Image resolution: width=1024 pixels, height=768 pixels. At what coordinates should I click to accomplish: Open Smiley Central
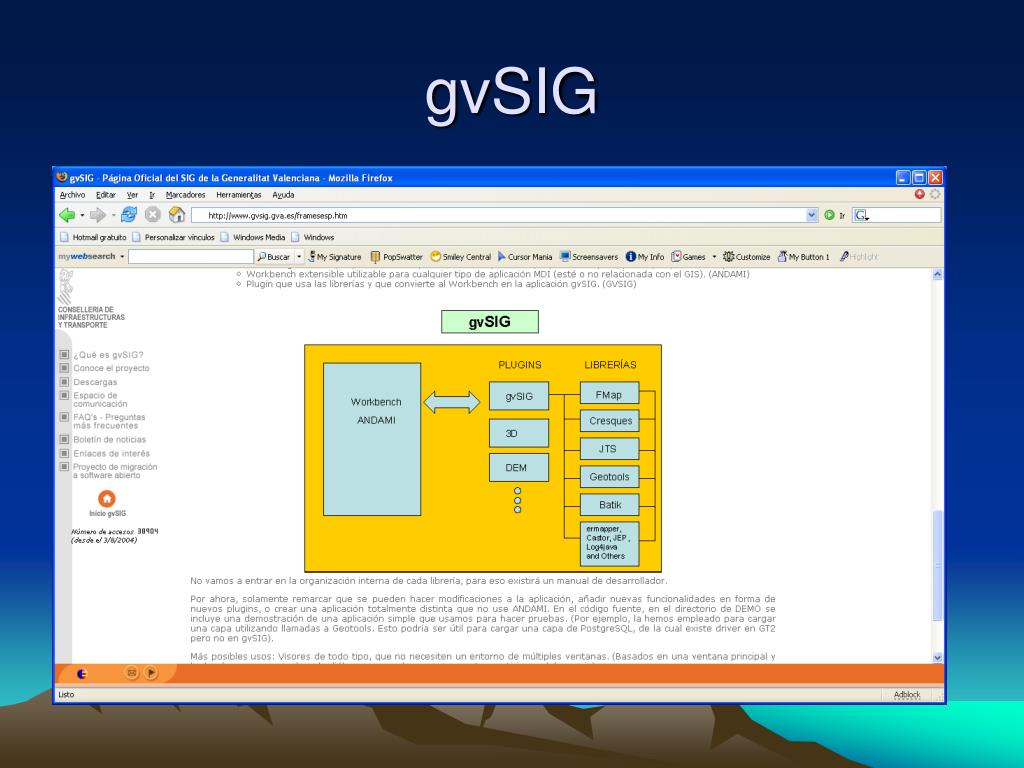(x=460, y=257)
